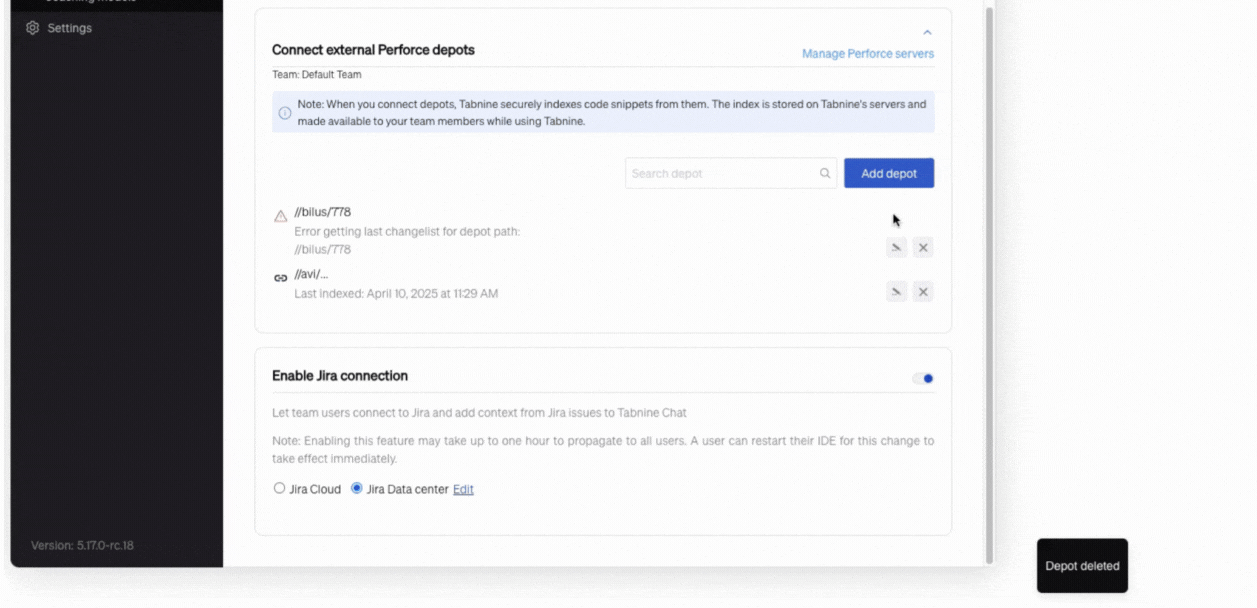Click the Edit link next to Jira Data center
The image size is (1257, 608).
463,490
